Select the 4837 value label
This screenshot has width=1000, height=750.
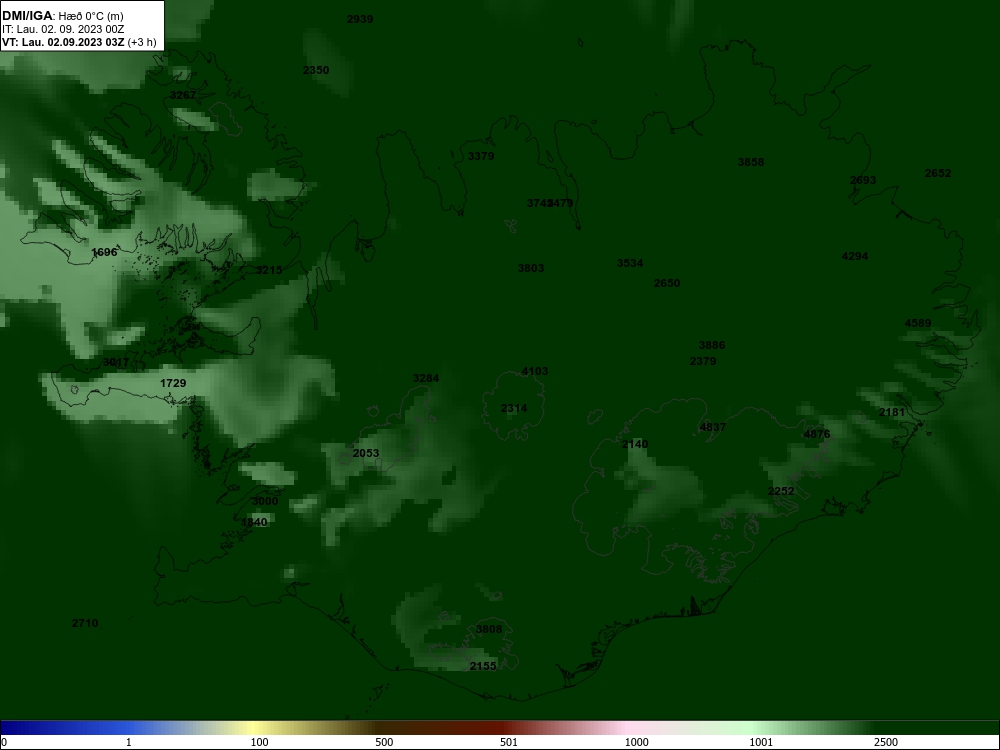coord(712,427)
